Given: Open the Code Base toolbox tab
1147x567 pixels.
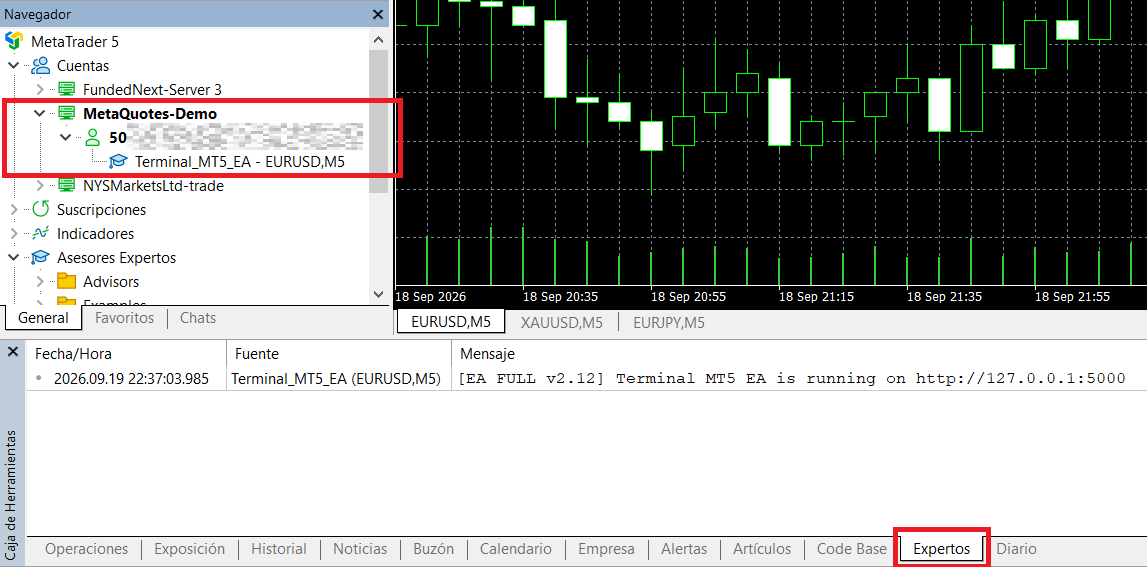Looking at the screenshot, I should point(851,549).
